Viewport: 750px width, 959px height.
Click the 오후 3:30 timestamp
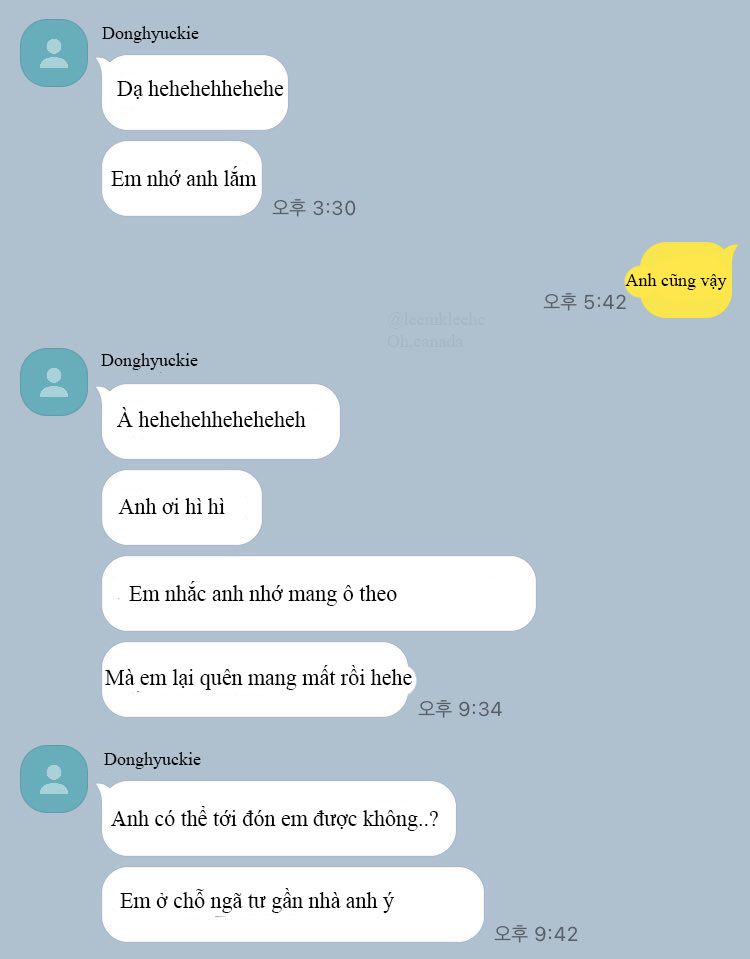point(314,208)
